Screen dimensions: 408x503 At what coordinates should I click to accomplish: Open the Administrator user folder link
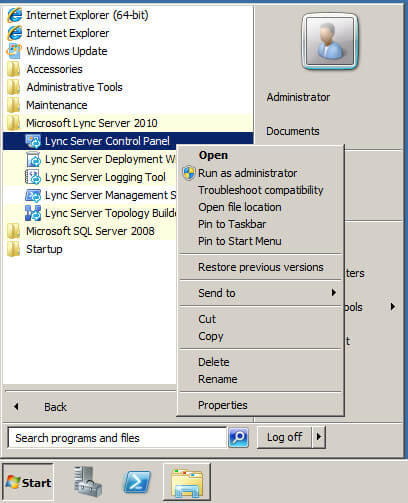[x=298, y=97]
